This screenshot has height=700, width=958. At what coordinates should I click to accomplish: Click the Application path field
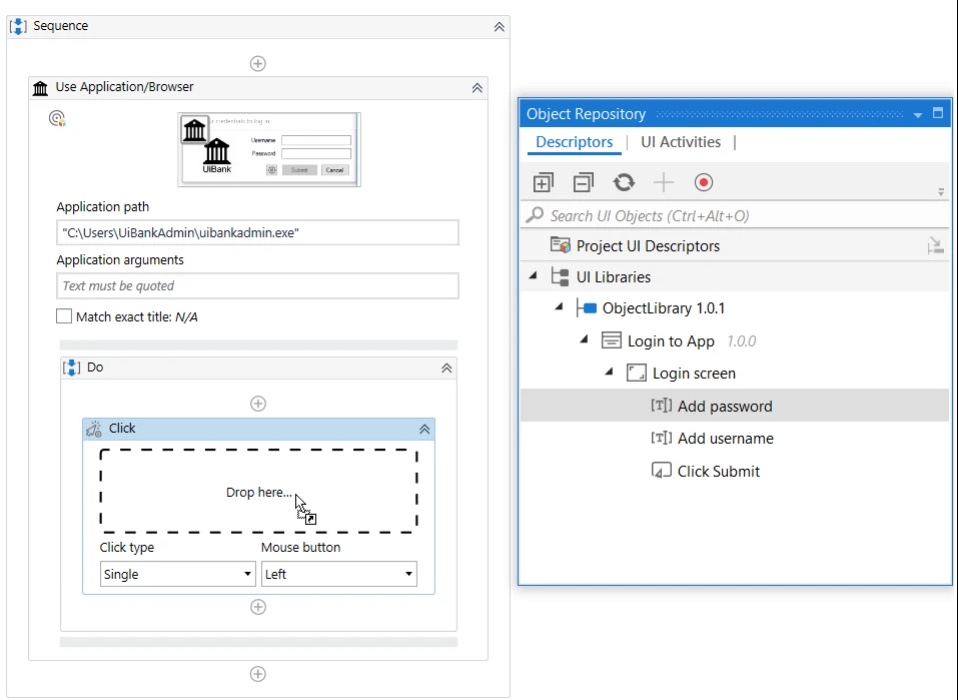point(257,233)
